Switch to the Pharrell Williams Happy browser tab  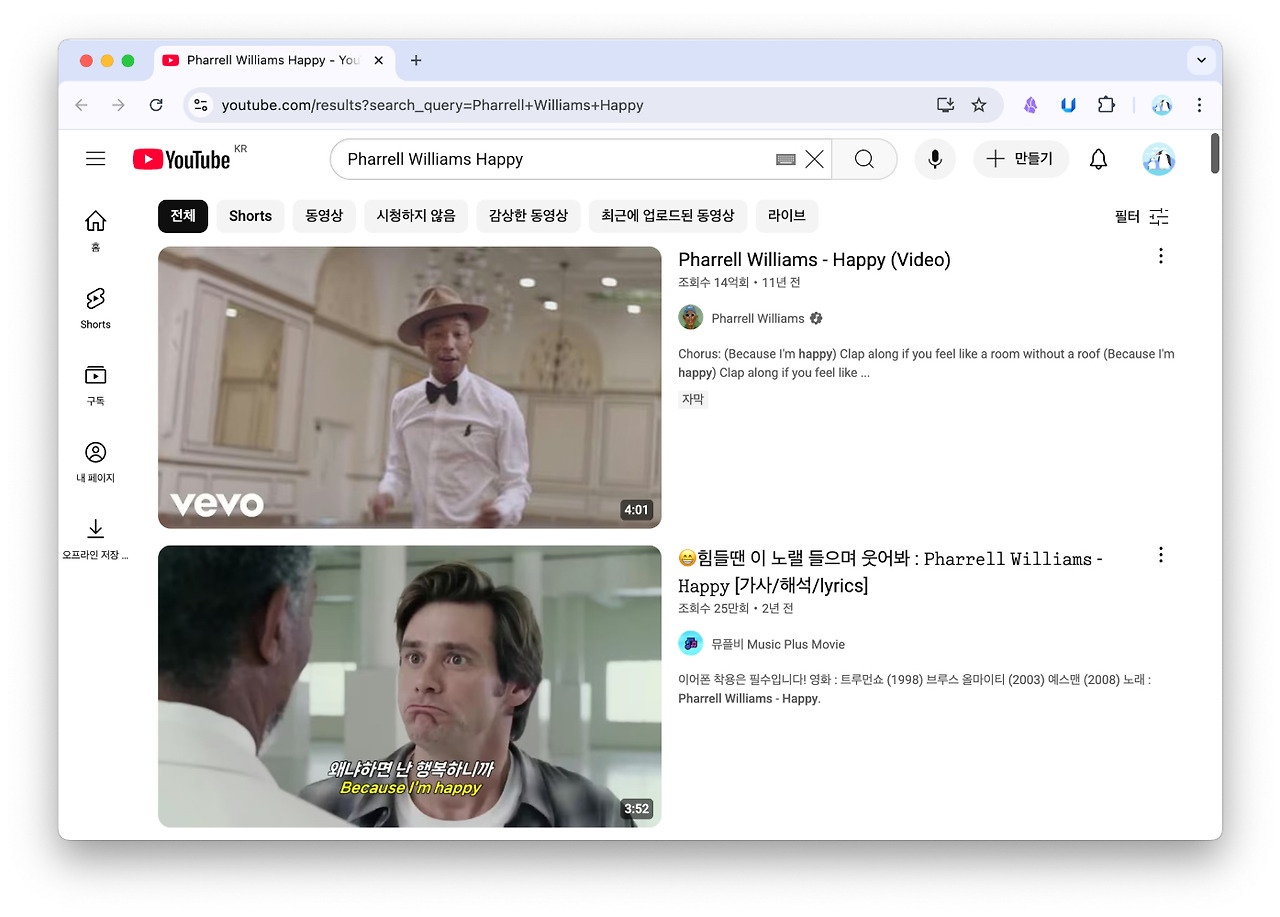click(x=272, y=60)
